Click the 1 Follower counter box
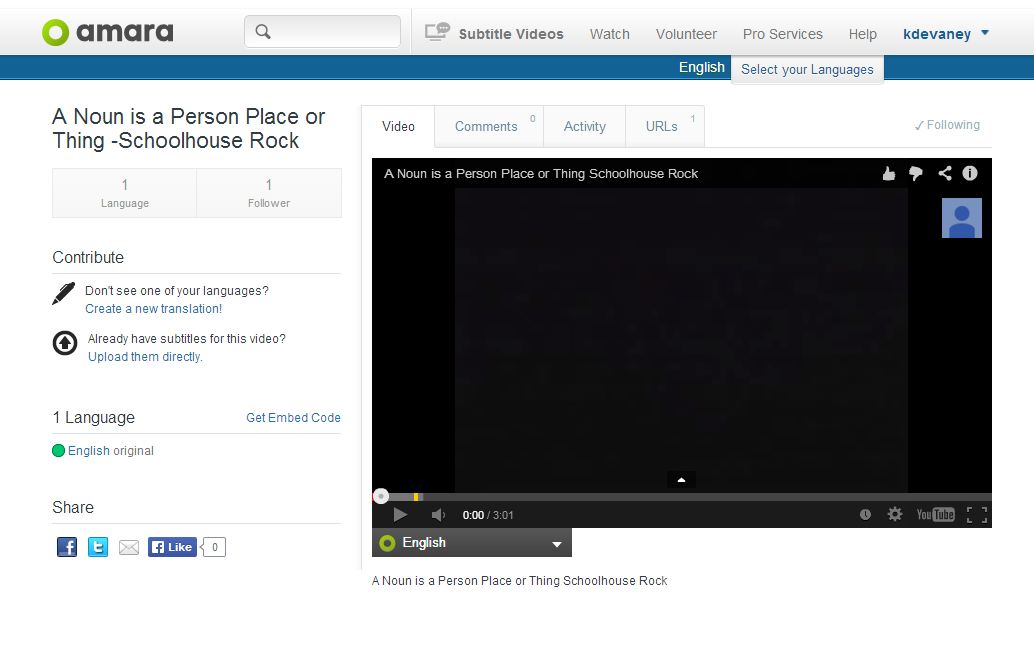Screen dimensions: 1034x647 269,193
